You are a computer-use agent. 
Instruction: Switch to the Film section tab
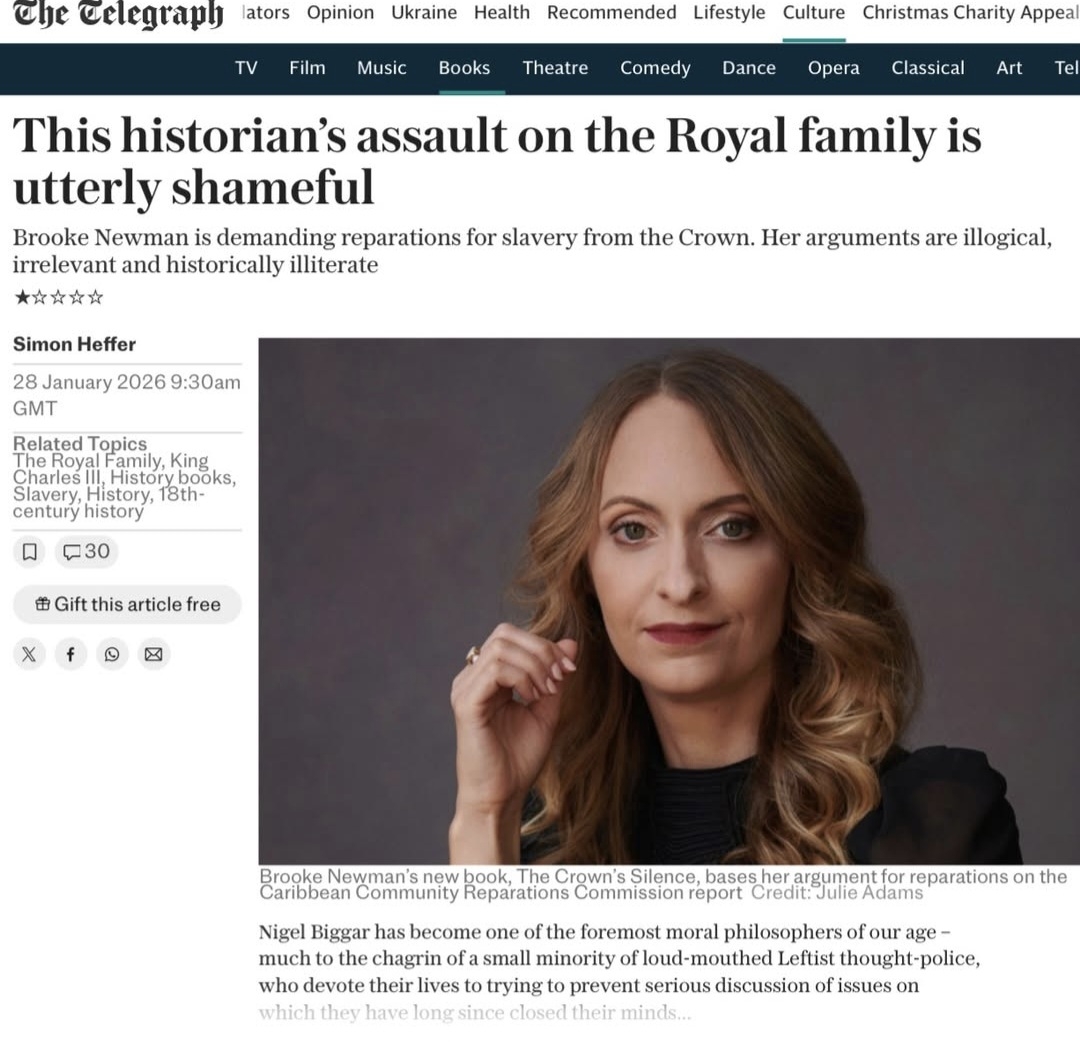307,68
